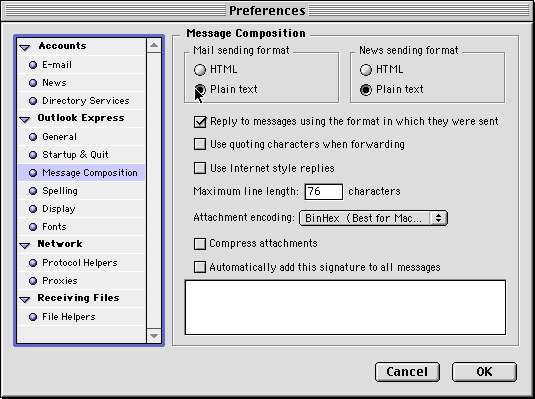The height and width of the screenshot is (399, 535).
Task: Click the bullet icon beside Startup & Quit
Action: coord(33,155)
